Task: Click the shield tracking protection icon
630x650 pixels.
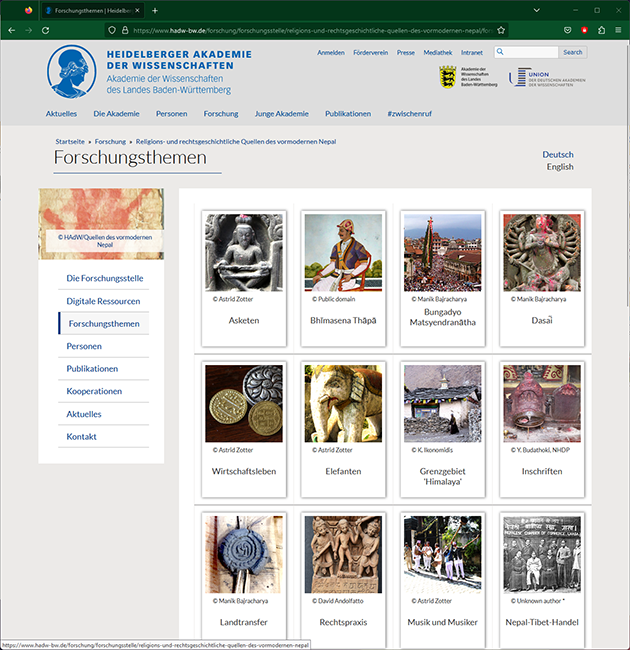Action: click(112, 30)
